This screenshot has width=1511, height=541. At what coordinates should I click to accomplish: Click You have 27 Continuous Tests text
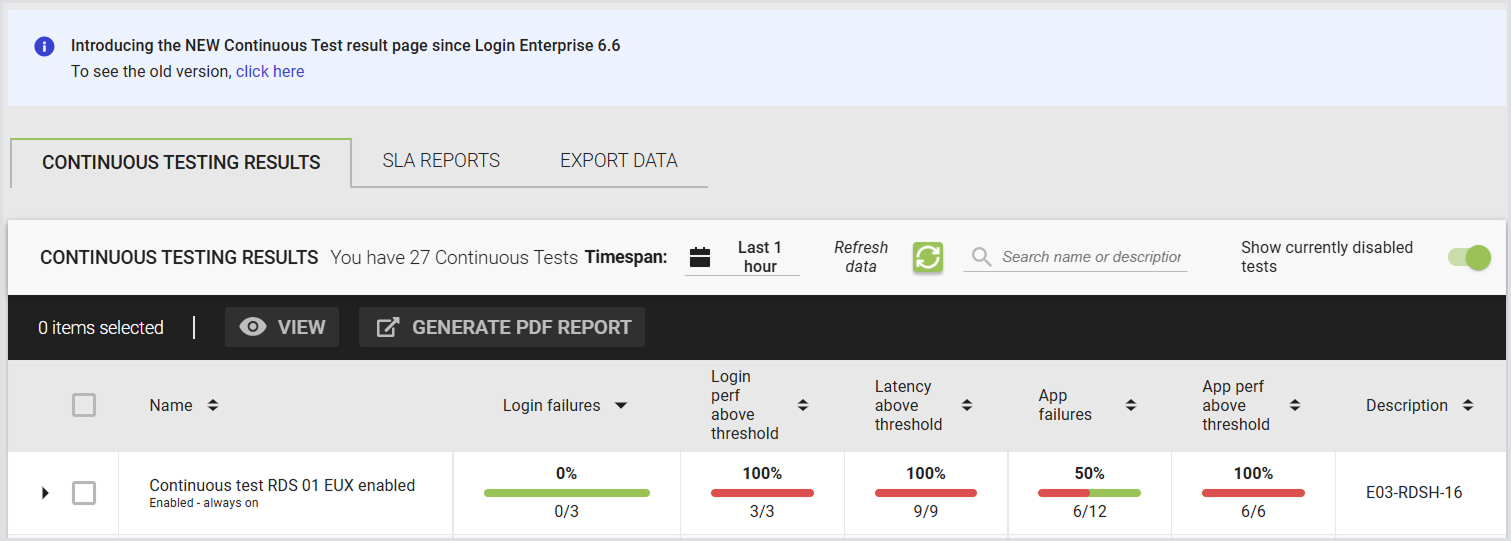pyautogui.click(x=454, y=257)
